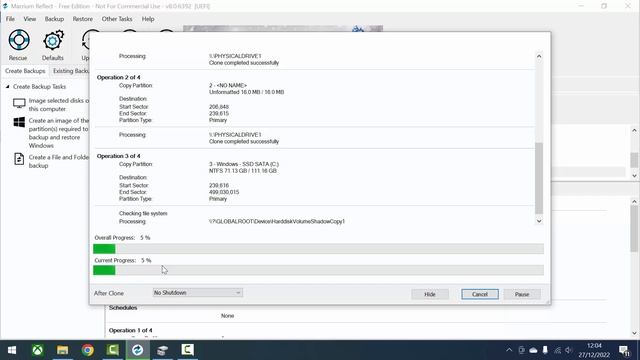Open the volume speaker tray icon
This screenshot has height=360, width=640.
point(569,350)
